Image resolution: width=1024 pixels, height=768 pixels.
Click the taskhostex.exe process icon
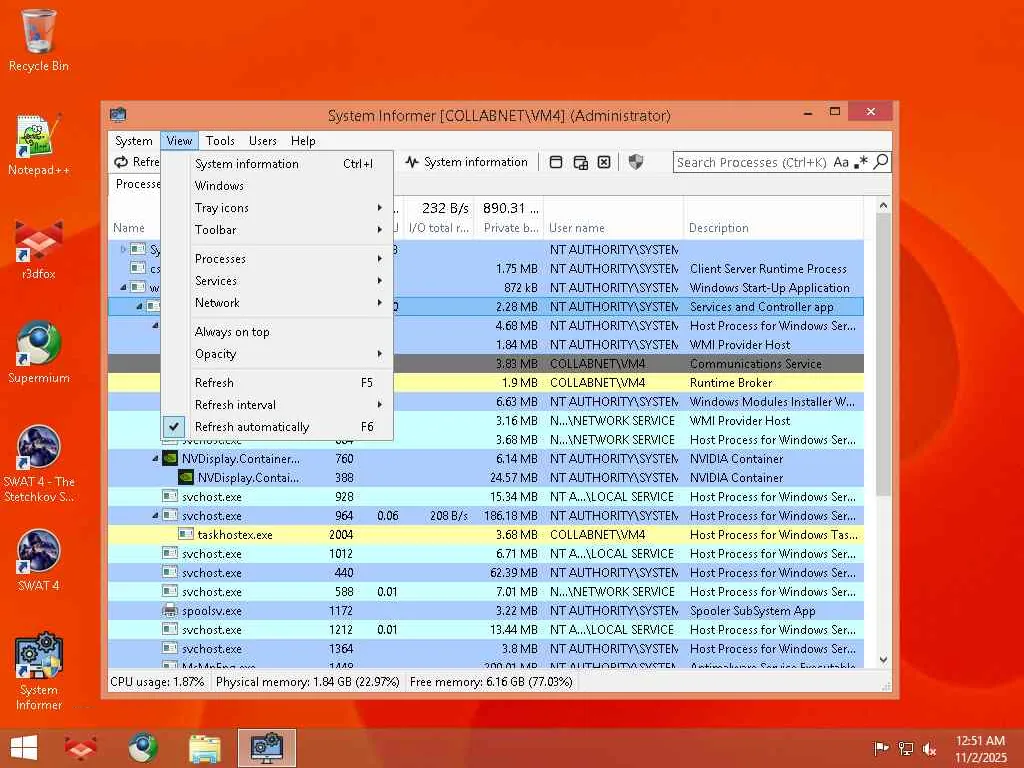click(x=185, y=534)
